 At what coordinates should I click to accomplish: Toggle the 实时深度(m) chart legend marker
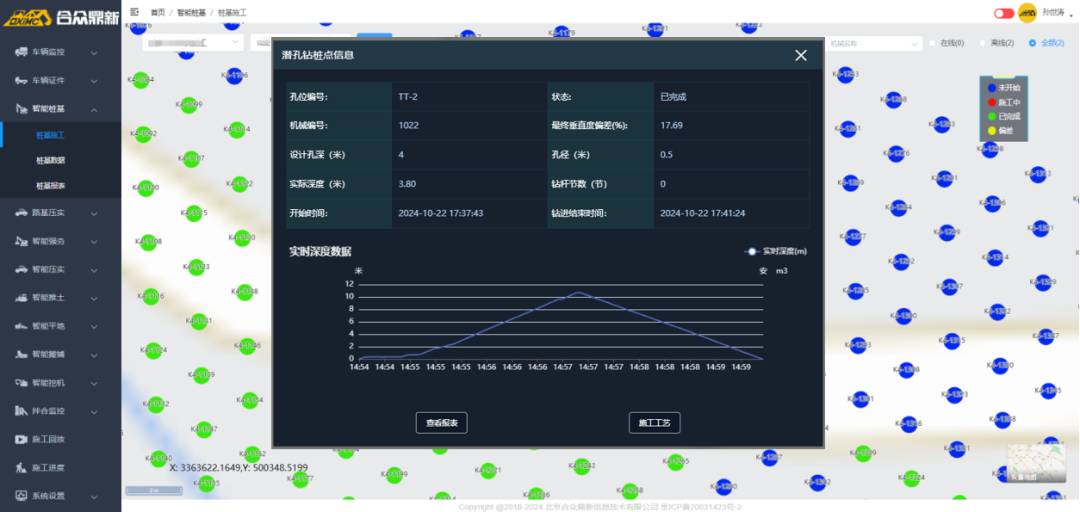pos(752,251)
